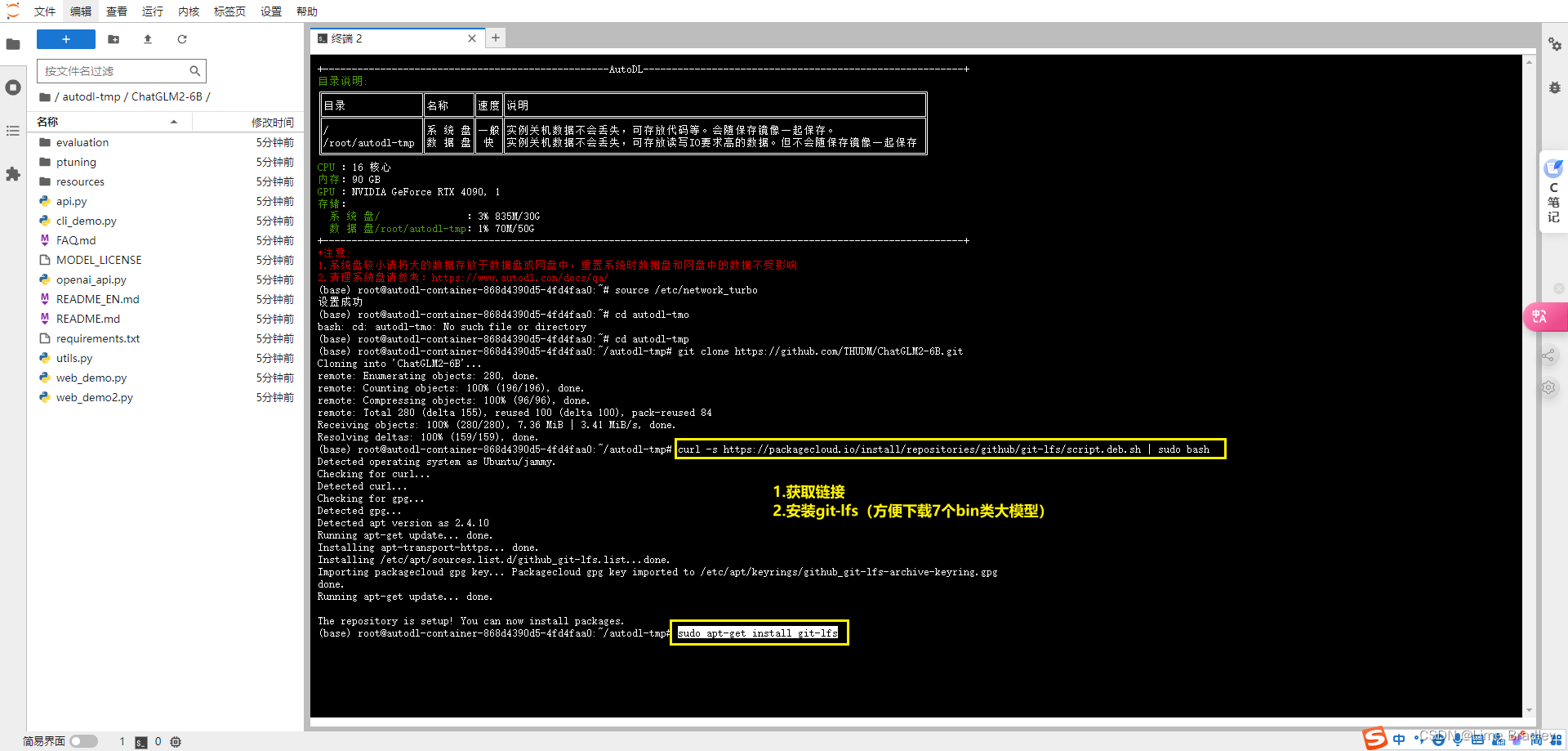Select the README_EN.md file
Image resolution: width=1568 pixels, height=751 pixels.
click(x=167, y=299)
